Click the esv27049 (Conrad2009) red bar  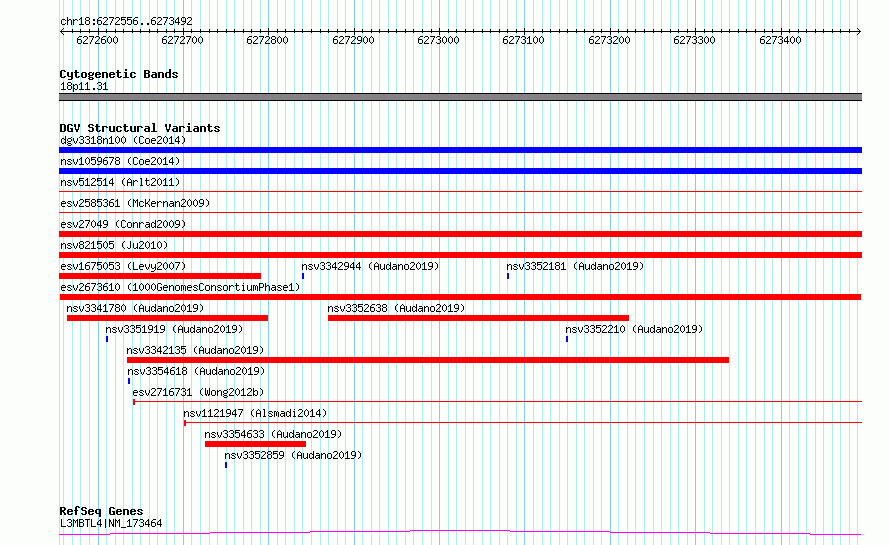pos(460,234)
